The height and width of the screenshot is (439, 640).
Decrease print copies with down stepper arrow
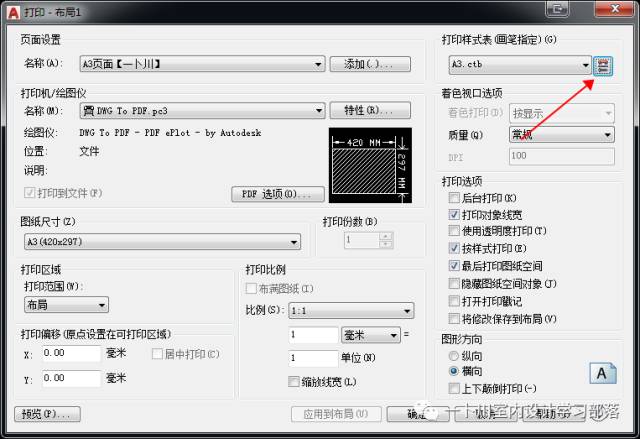click(x=386, y=244)
